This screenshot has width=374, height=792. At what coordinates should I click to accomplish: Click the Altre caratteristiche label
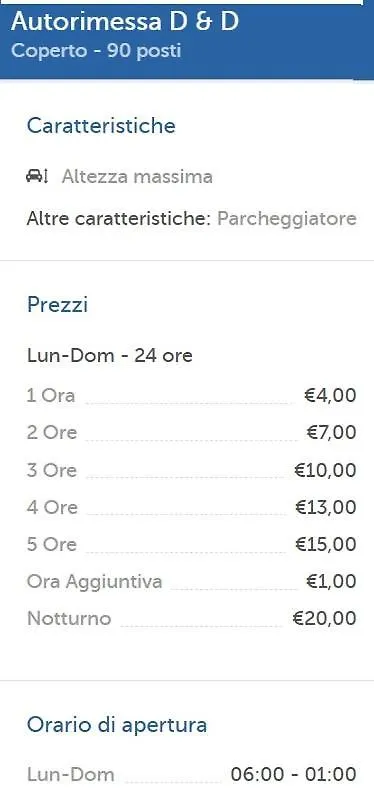tap(118, 219)
